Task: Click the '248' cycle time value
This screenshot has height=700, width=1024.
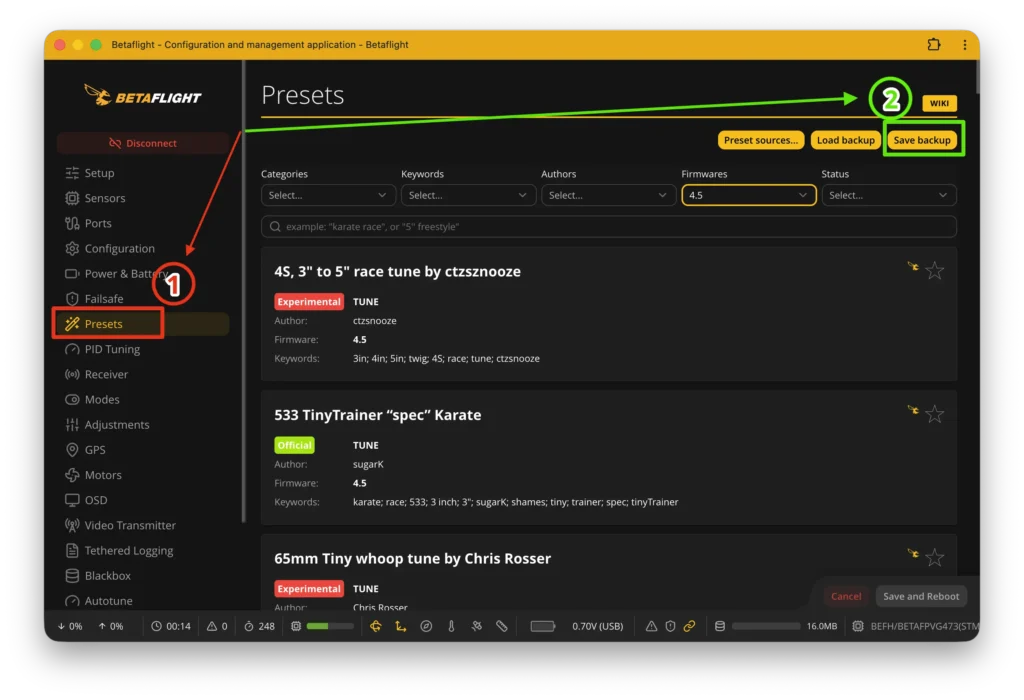Action: (266, 626)
